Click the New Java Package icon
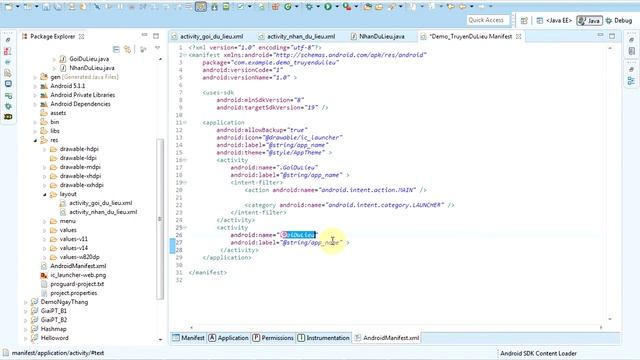 point(276,7)
